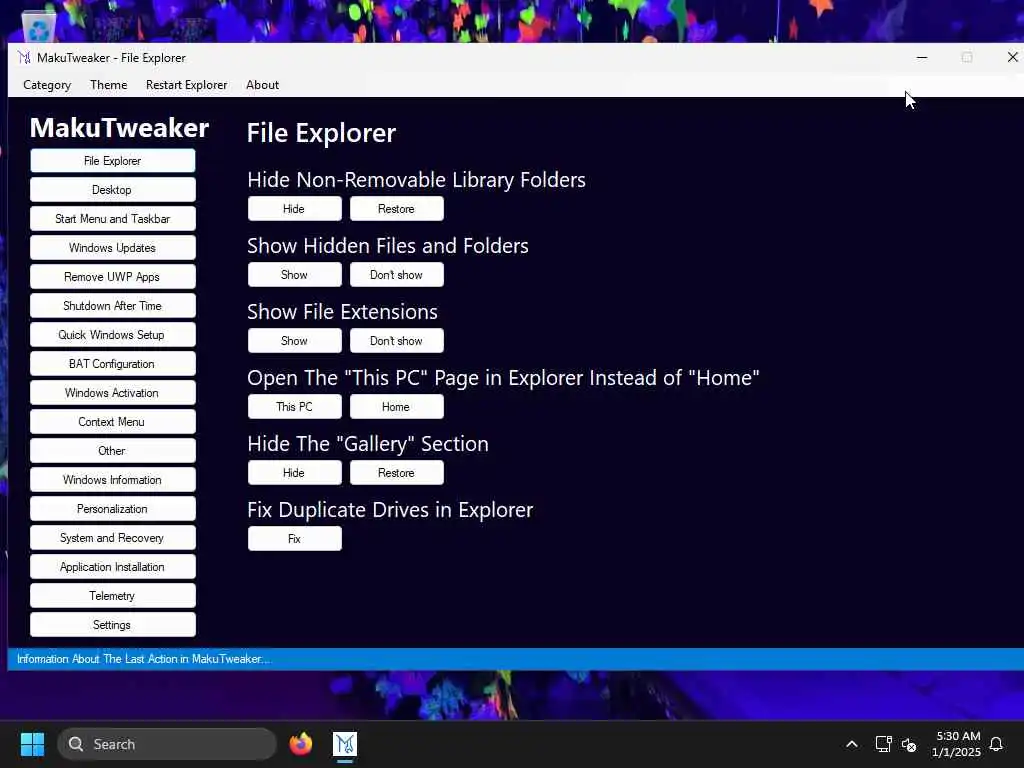This screenshot has height=768, width=1024.
Task: Open System and Recovery category
Action: 112,538
